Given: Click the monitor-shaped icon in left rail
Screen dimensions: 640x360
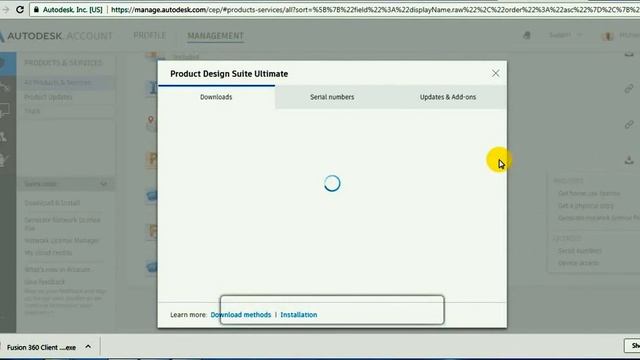Looking at the screenshot, I should click(x=4, y=111).
